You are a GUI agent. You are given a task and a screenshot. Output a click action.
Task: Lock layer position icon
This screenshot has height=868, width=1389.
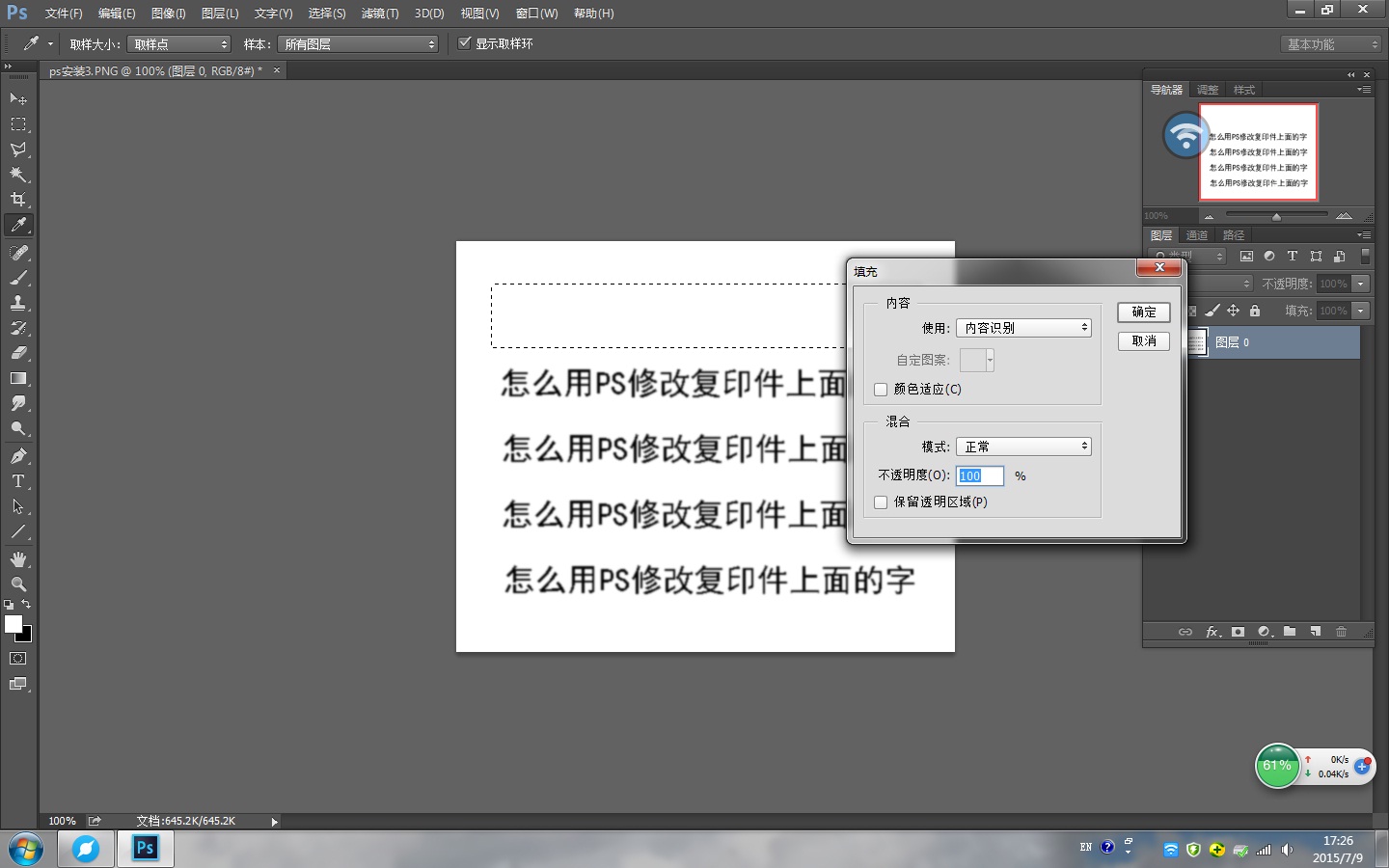pos(1233,311)
